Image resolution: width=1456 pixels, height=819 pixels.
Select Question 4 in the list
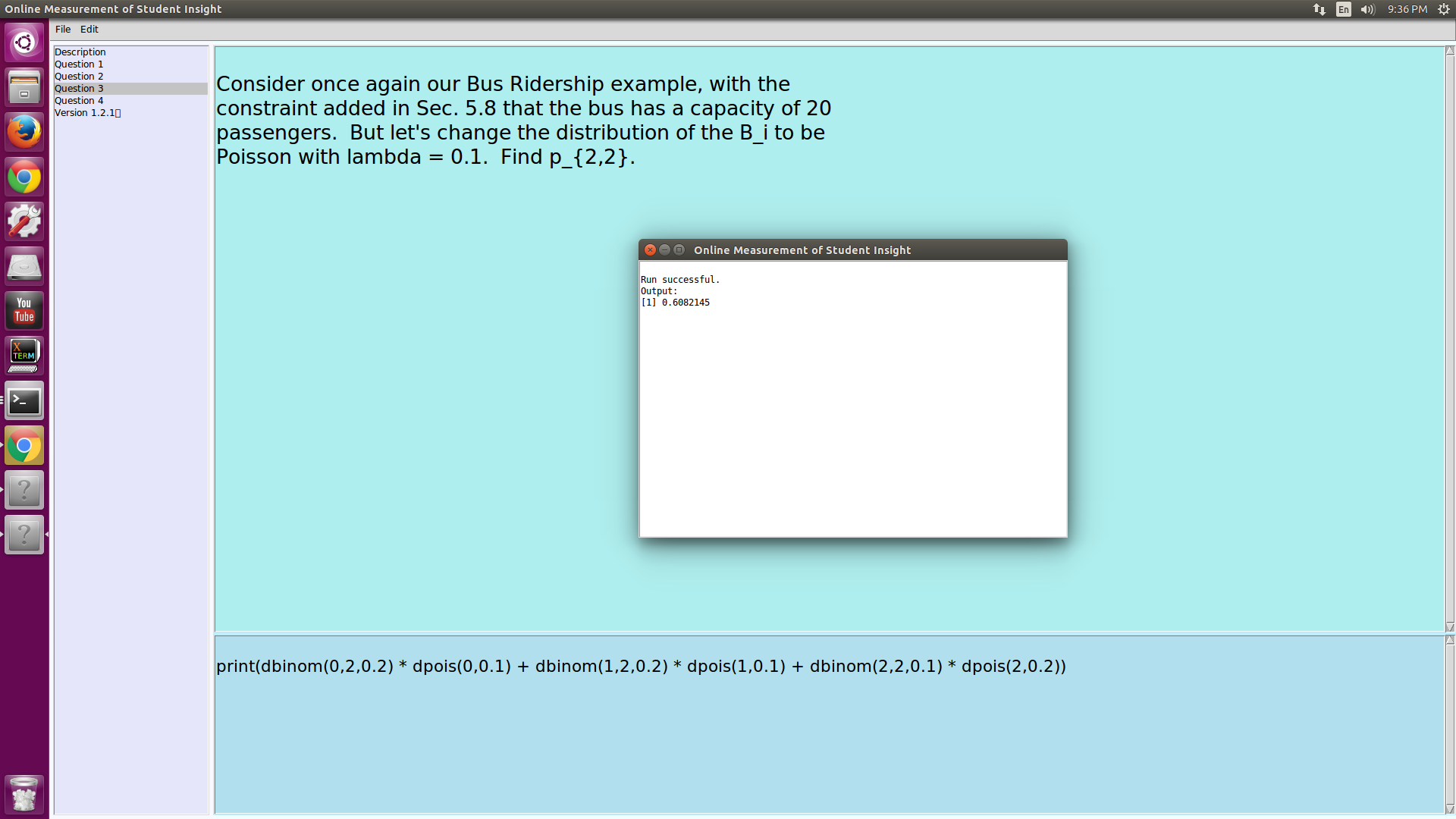pos(130,101)
